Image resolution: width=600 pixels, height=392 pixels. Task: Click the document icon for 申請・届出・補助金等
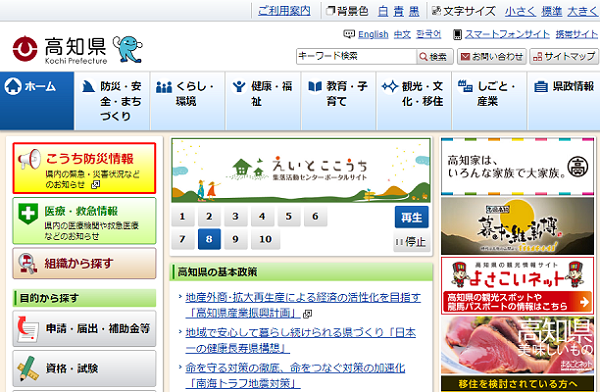(28, 329)
